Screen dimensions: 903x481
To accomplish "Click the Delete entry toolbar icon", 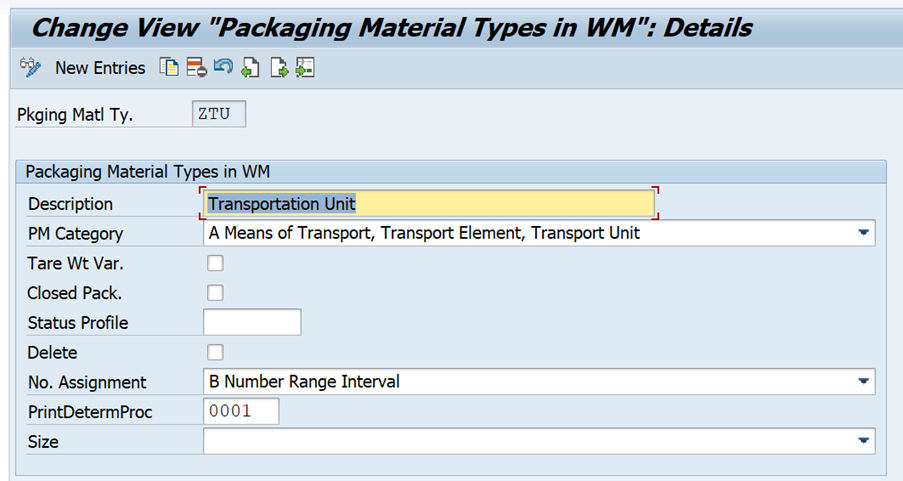I will [x=196, y=68].
